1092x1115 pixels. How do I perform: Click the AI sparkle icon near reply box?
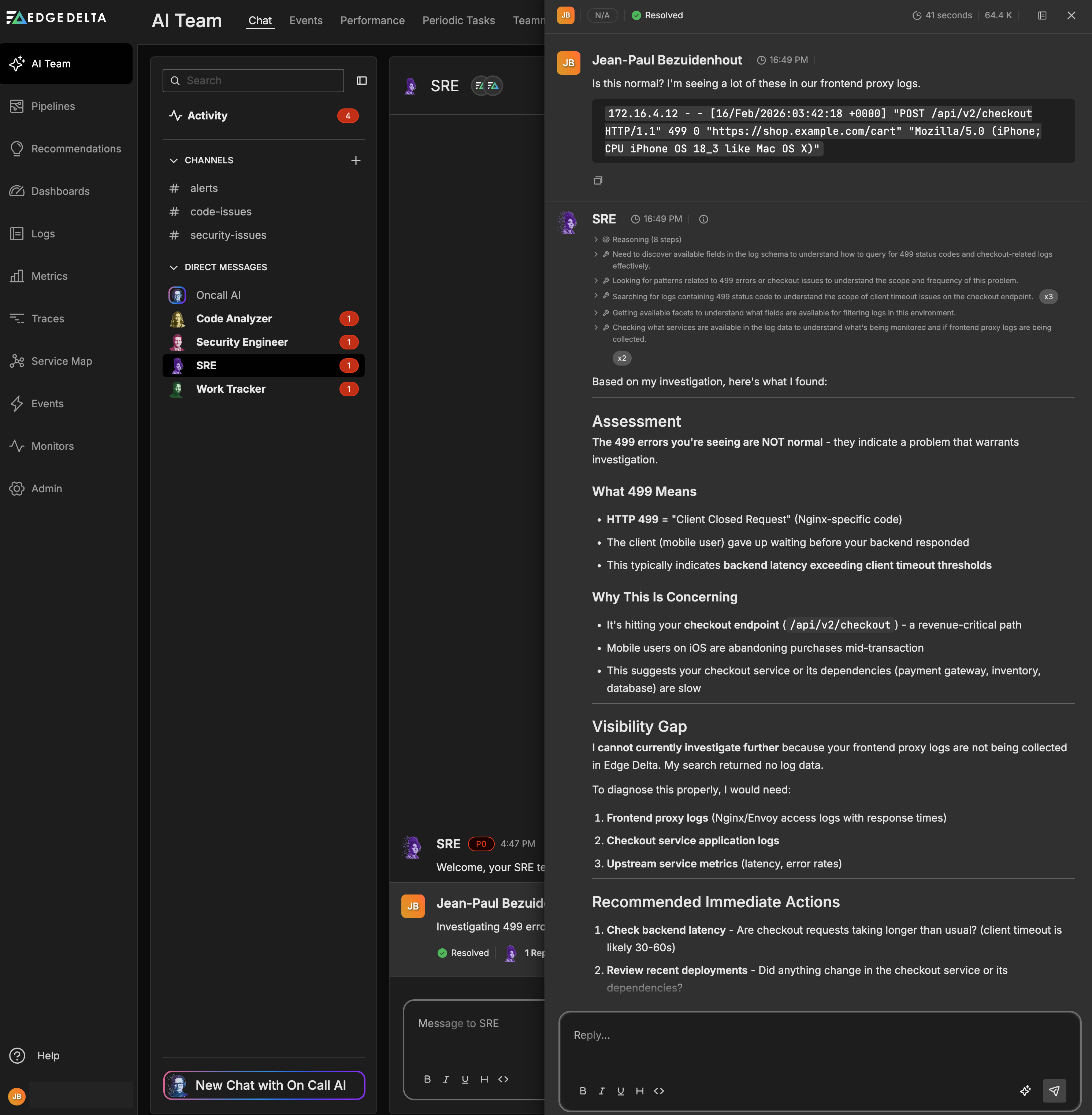1026,1091
